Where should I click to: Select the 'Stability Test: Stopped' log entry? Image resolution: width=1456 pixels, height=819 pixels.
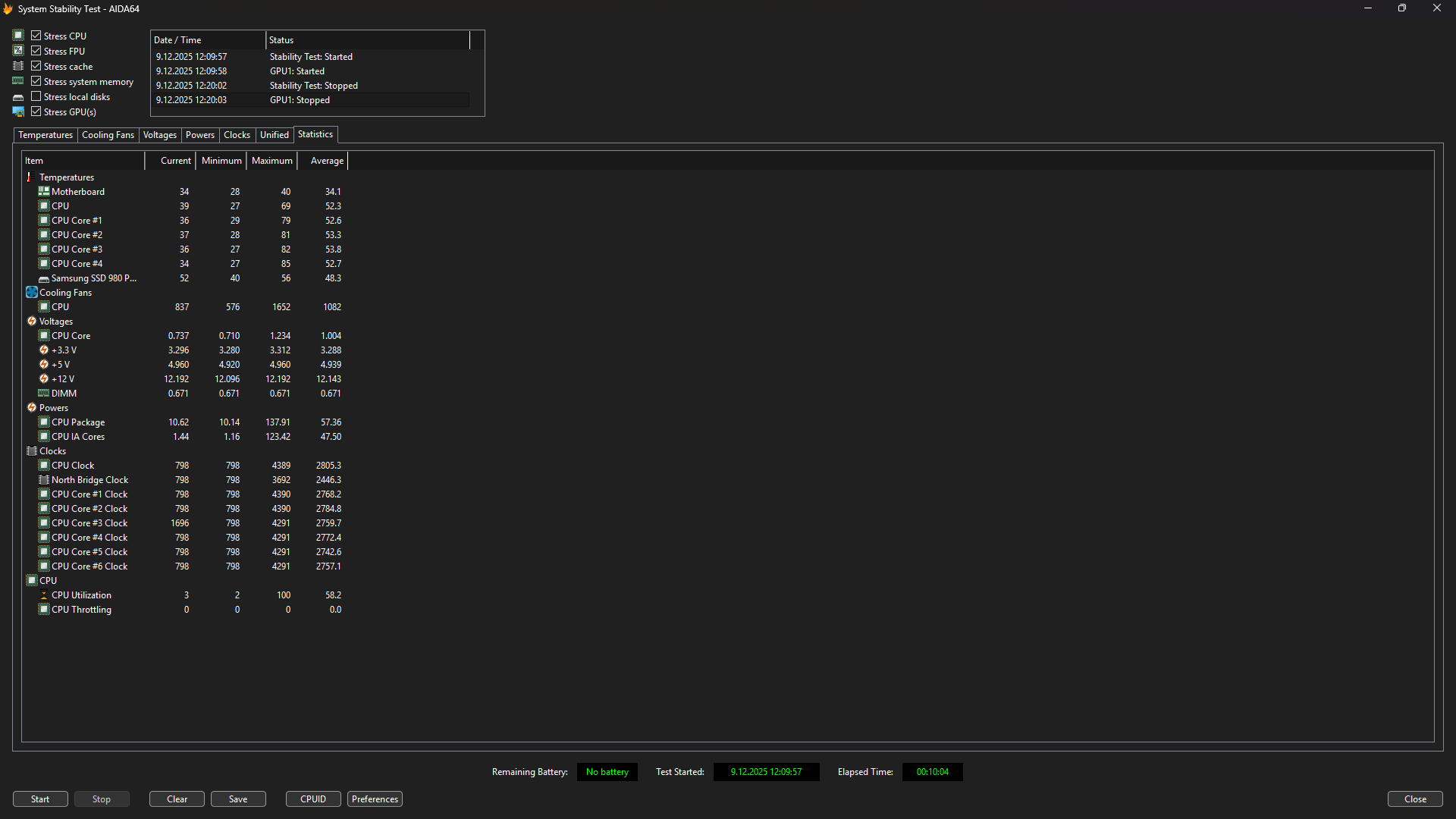point(313,86)
